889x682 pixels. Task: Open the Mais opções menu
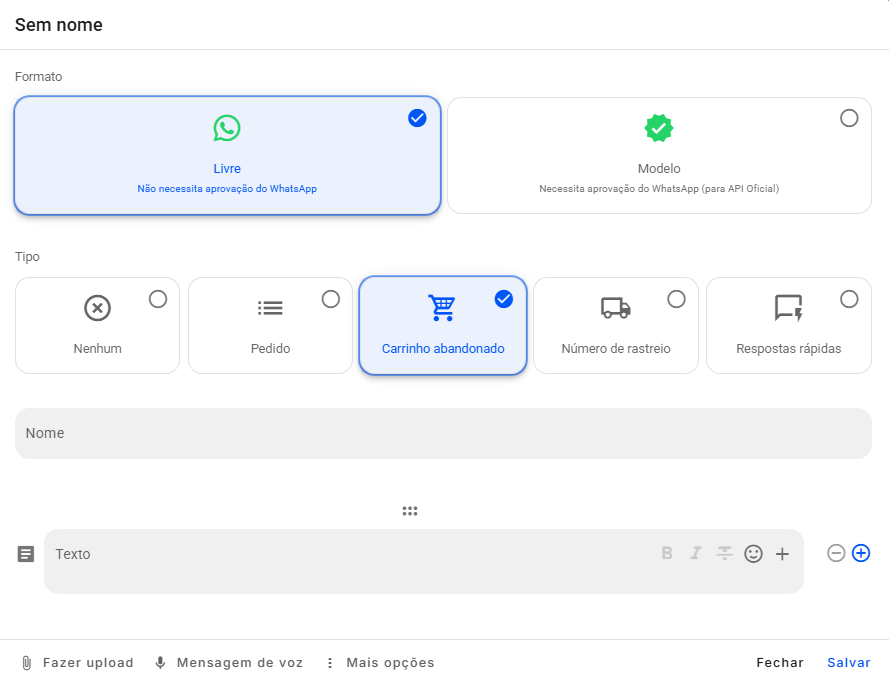click(380, 662)
